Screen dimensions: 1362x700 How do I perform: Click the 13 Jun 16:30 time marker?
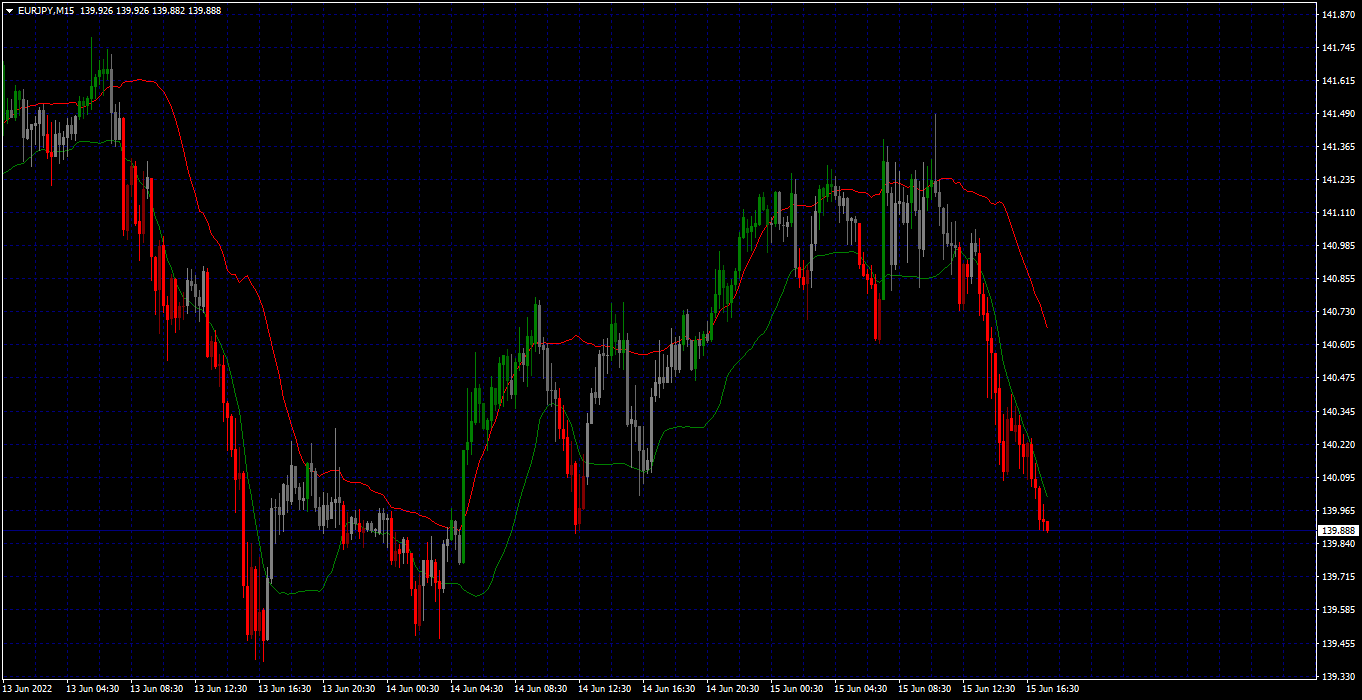click(x=285, y=689)
